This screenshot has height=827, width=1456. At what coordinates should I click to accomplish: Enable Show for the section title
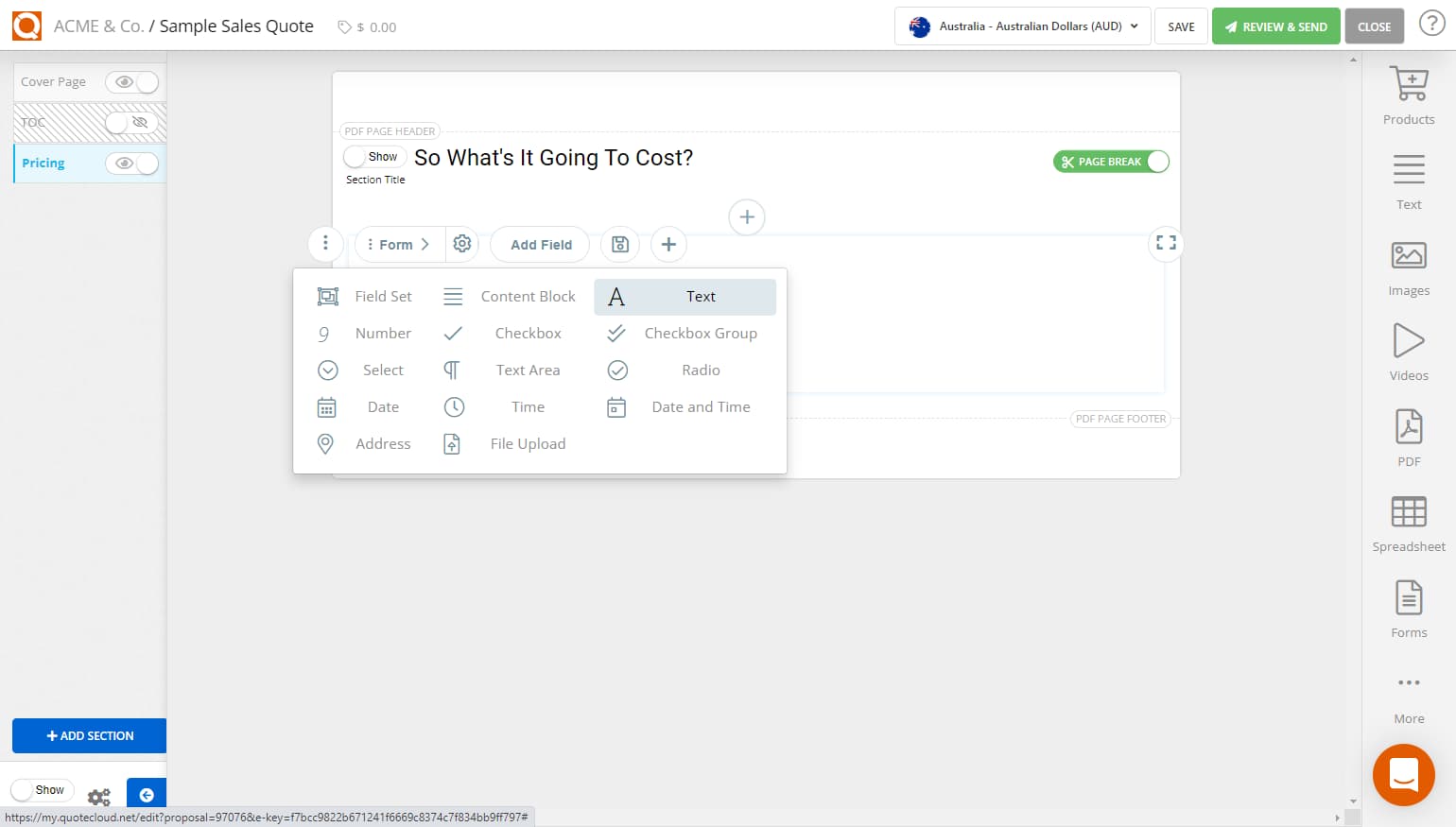click(x=374, y=156)
